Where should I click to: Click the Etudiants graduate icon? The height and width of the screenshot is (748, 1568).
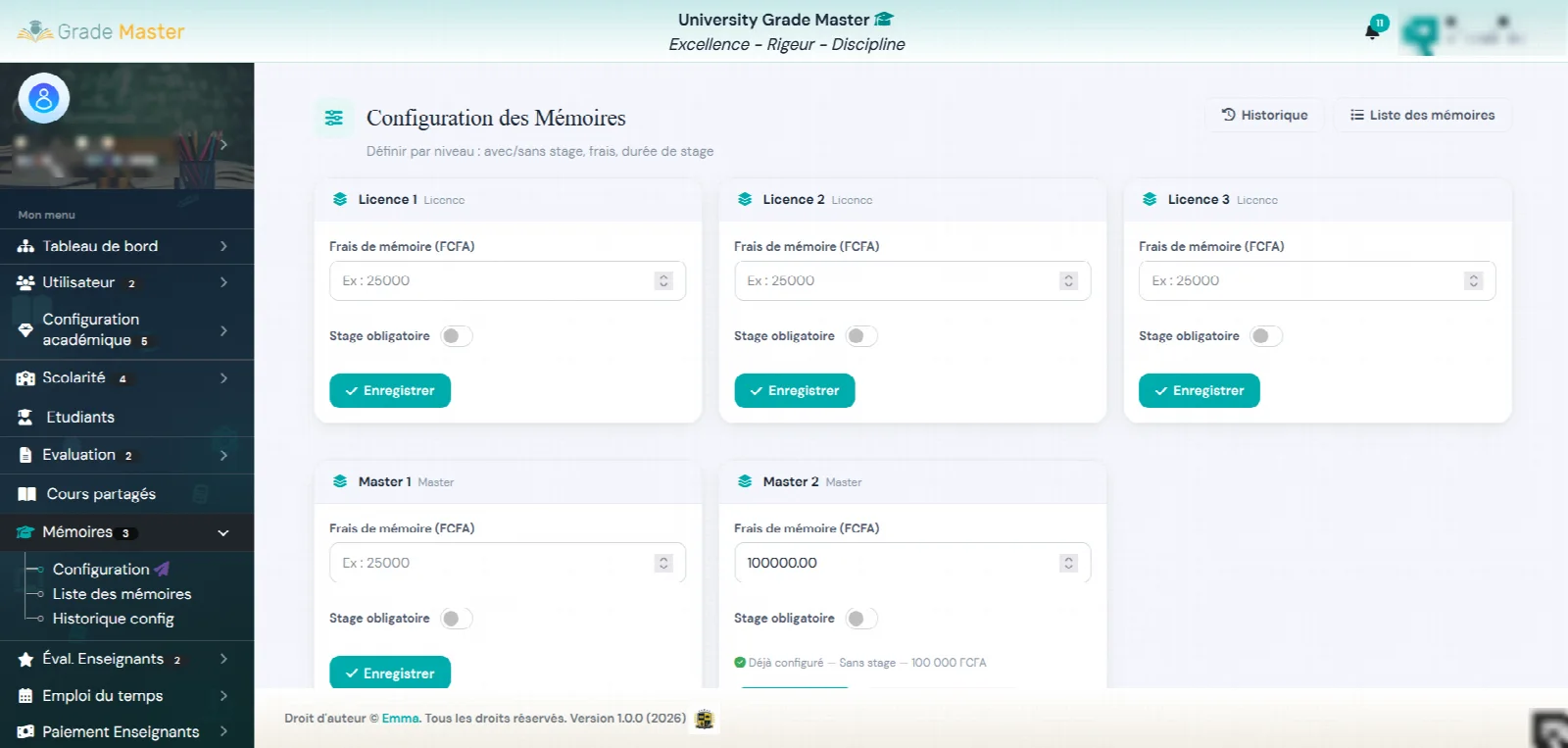(x=25, y=417)
